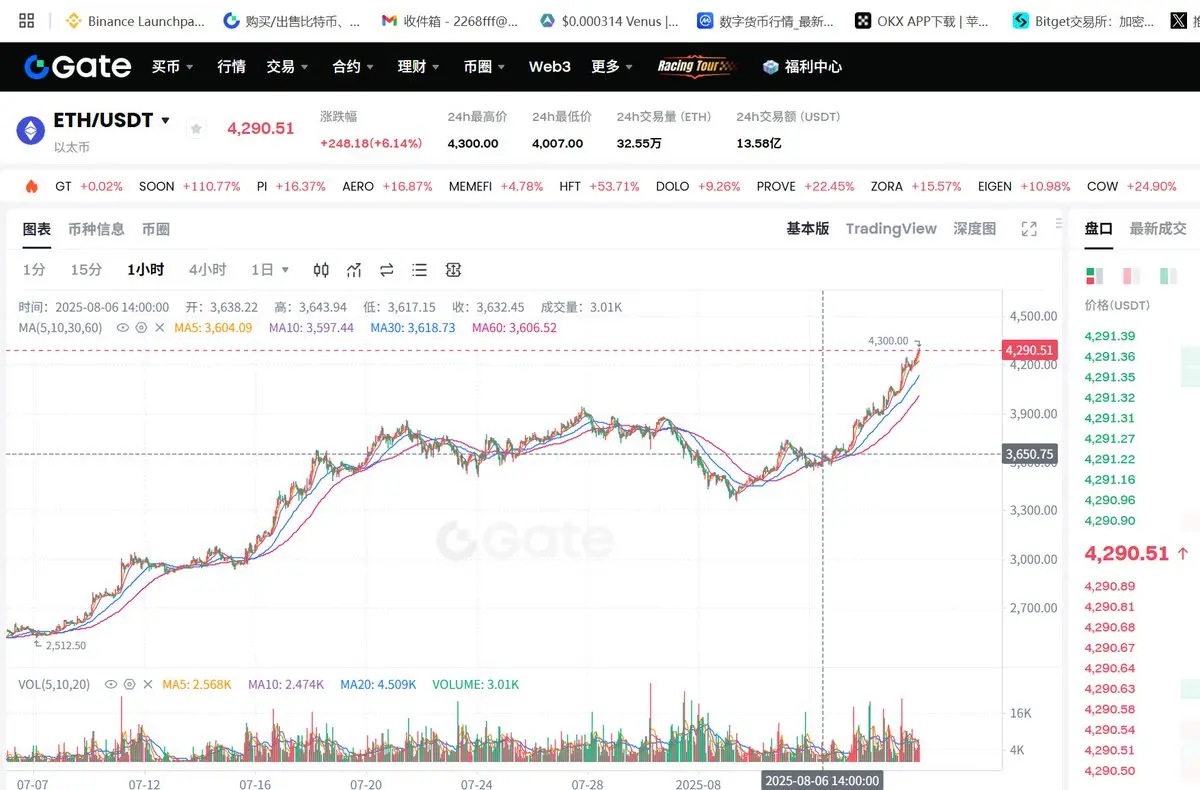1200x790 pixels.
Task: Open the indicators line-chart icon
Action: (354, 270)
